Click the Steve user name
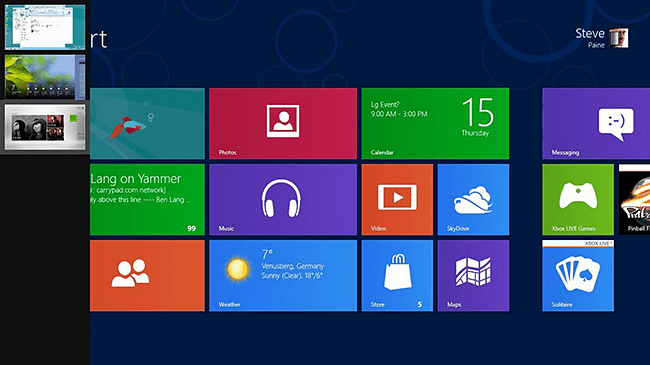The height and width of the screenshot is (365, 650). tap(589, 33)
